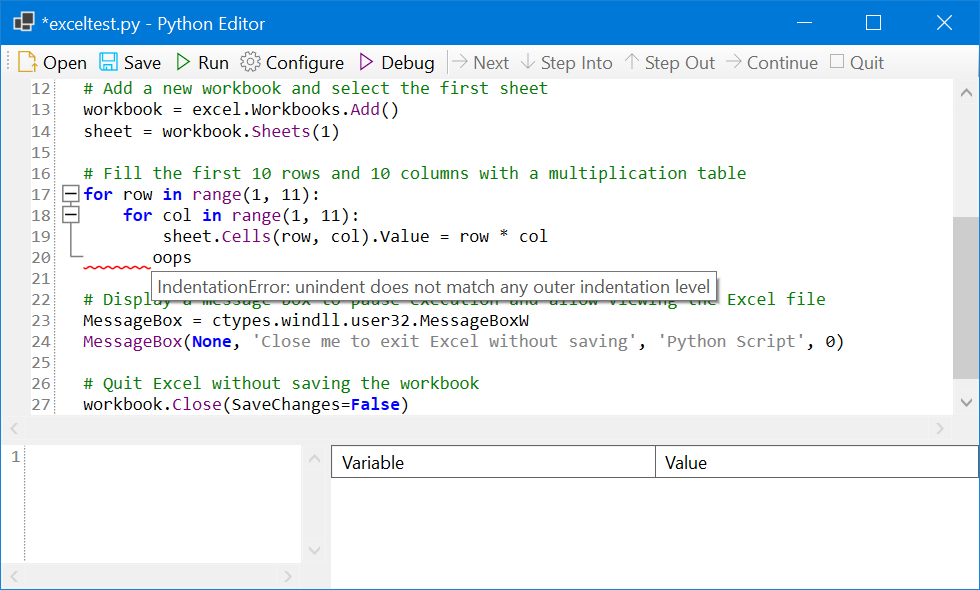Maximize the Python Editor window

pos(873,22)
